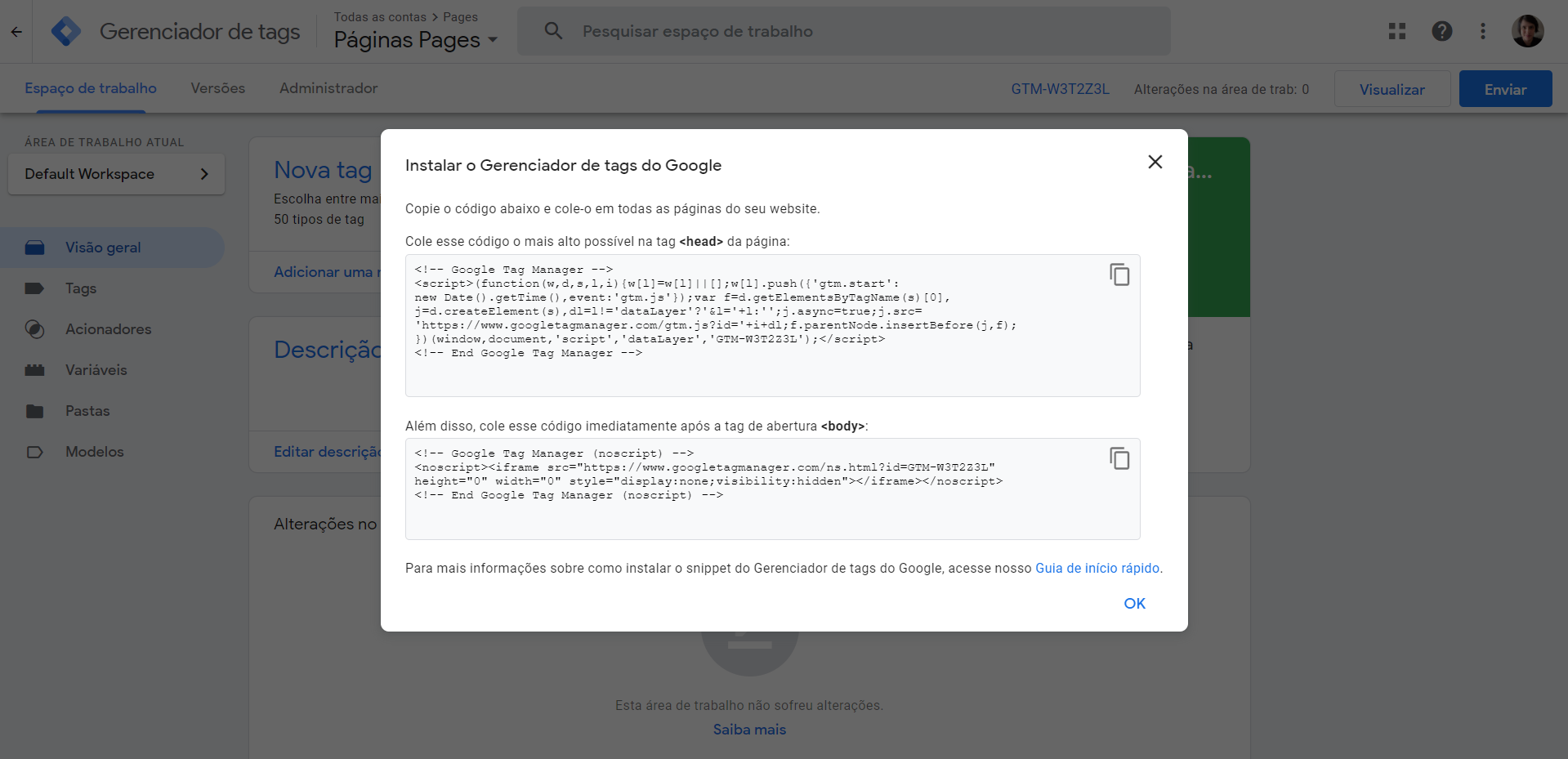This screenshot has height=759, width=1568.
Task: Close the install dialog with X
Action: click(x=1155, y=162)
